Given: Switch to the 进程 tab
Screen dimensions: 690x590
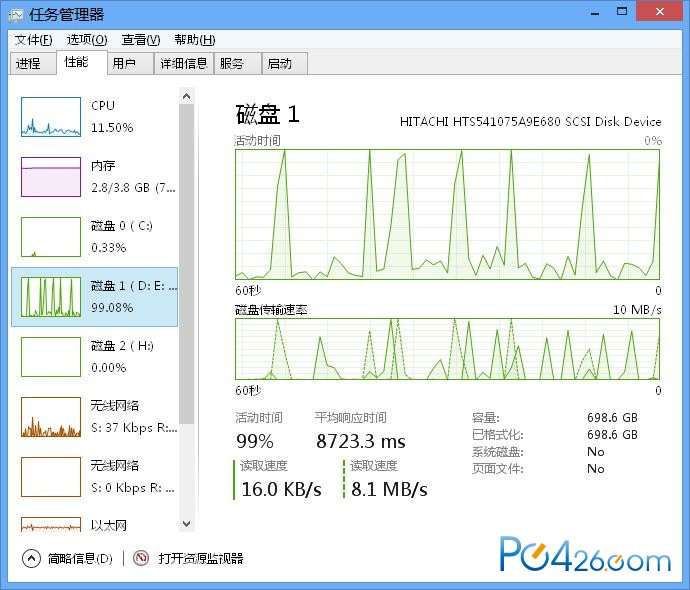Looking at the screenshot, I should (33, 64).
